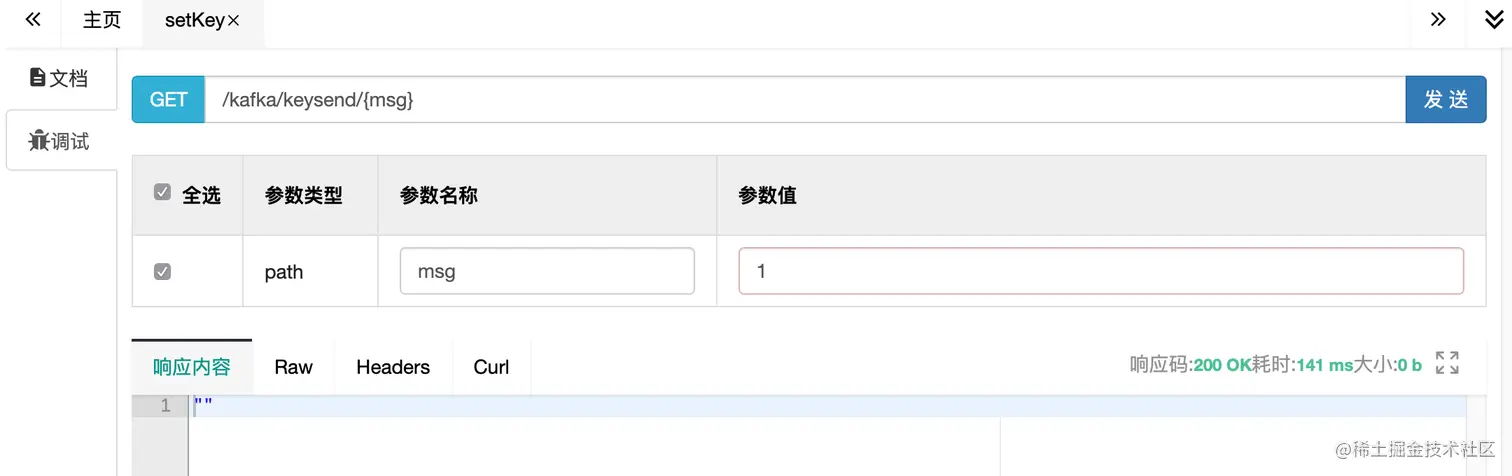Toggle the 全选 select-all checkbox
The image size is (1512, 476).
[162, 193]
